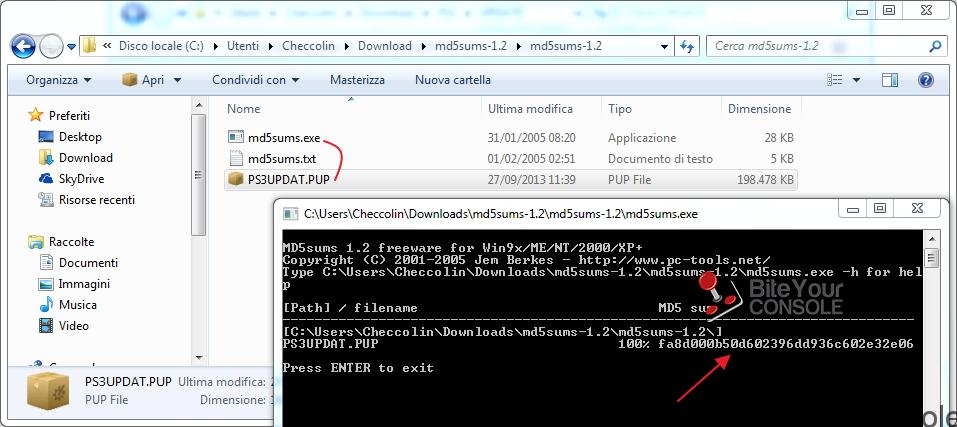
Task: Open Video library
Action: [73, 326]
